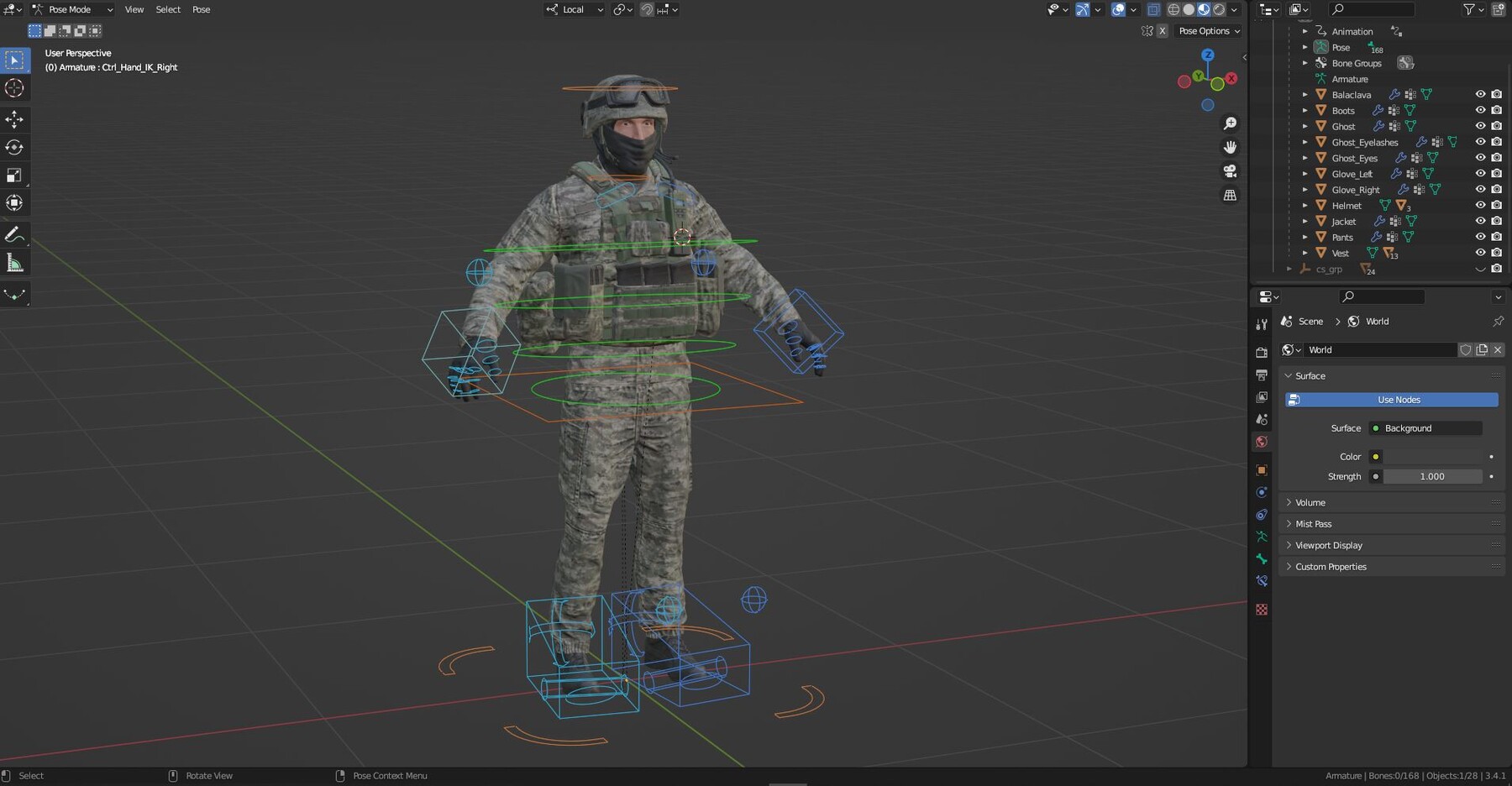Expand the Jacket object in the outliner
Screen dimensions: 1512x786
1304,221
